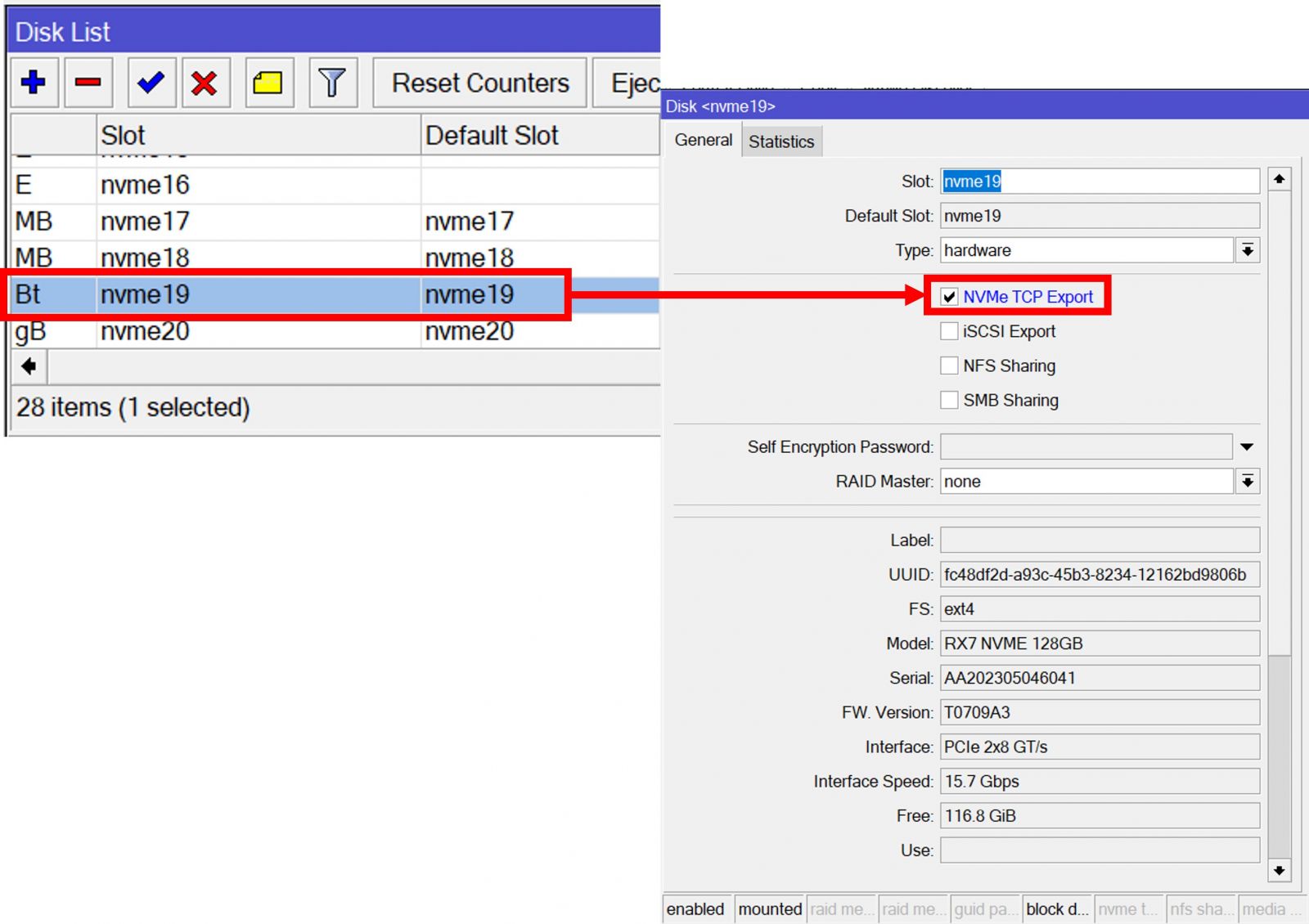The height and width of the screenshot is (924, 1309).
Task: Click the red minus Remove icon
Action: pyautogui.click(x=88, y=83)
